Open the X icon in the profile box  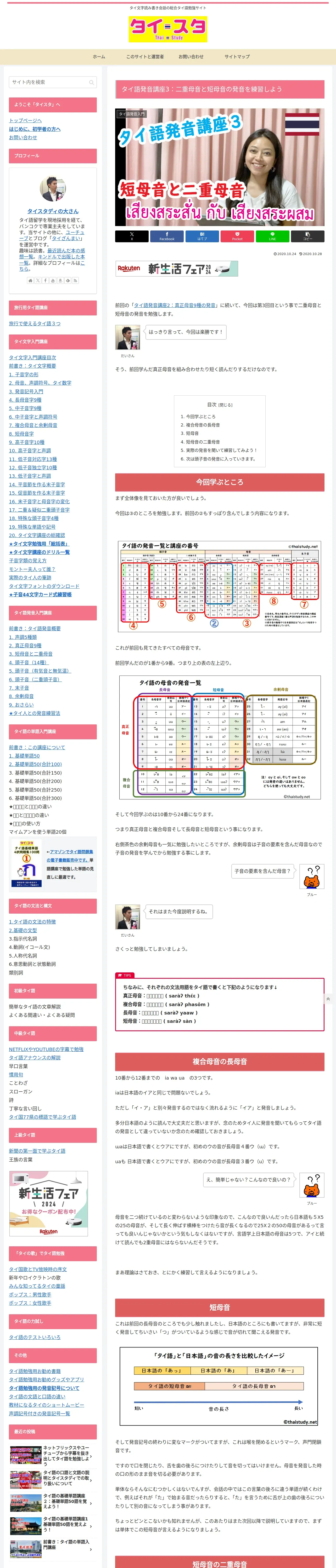pos(37,281)
